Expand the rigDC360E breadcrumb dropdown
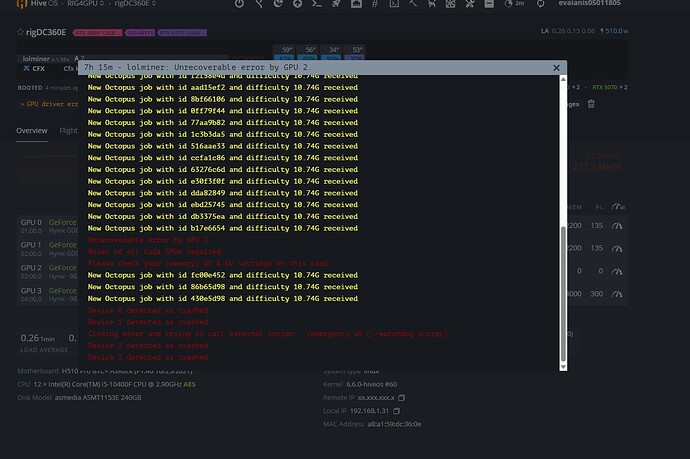 [x=153, y=6]
